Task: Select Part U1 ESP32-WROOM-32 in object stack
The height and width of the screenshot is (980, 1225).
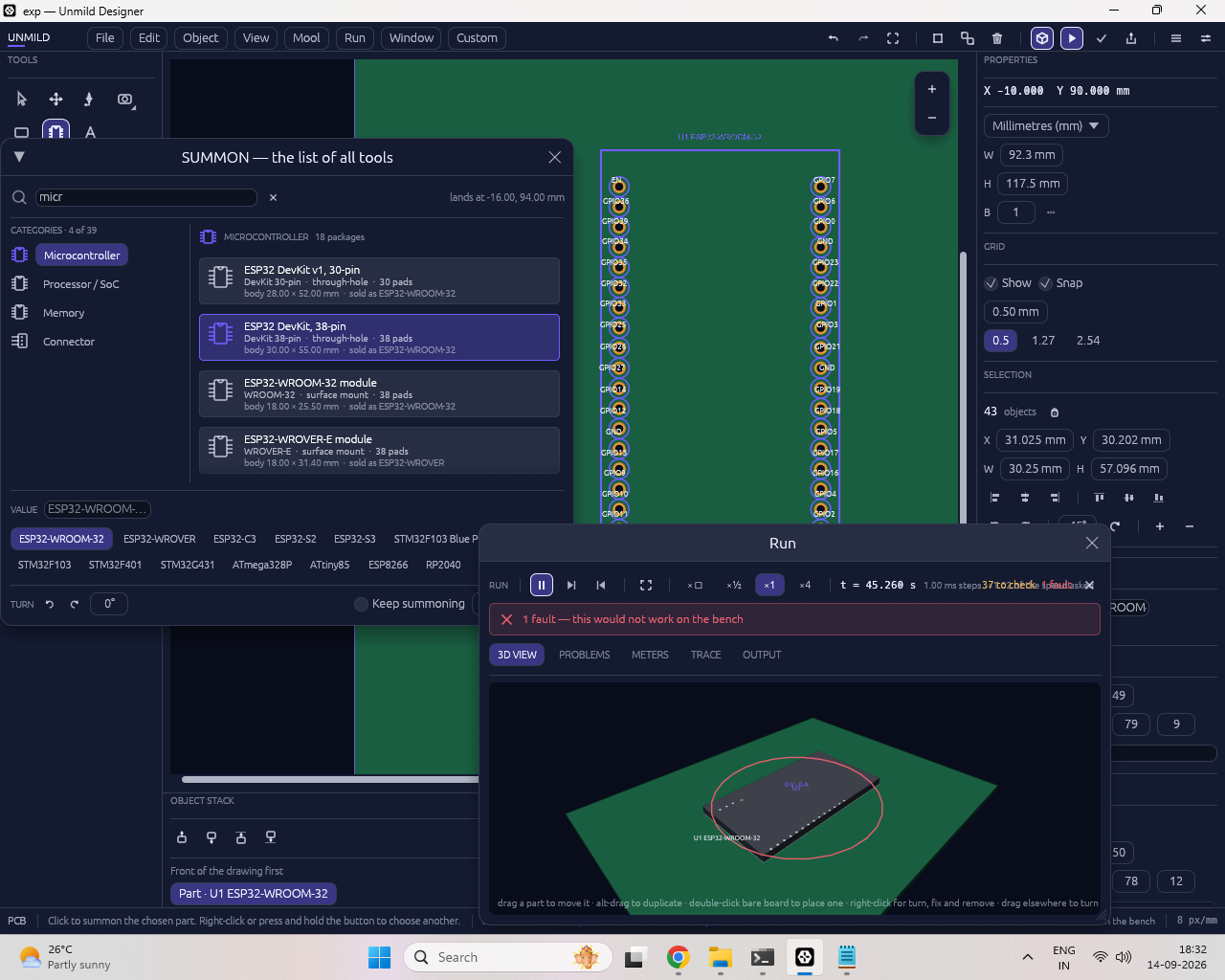Action: 254,894
